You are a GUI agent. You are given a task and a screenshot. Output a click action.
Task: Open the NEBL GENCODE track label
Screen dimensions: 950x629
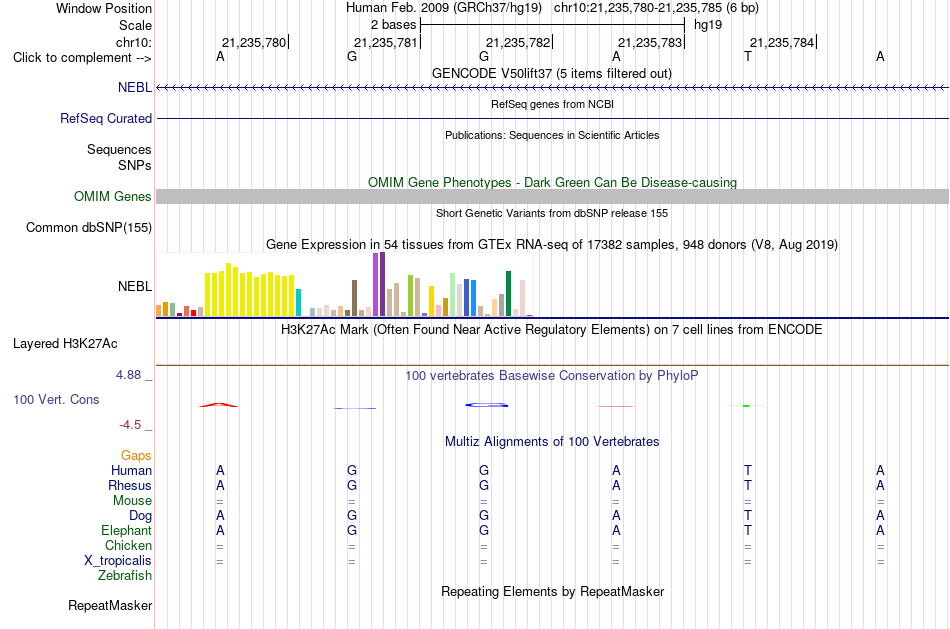[135, 87]
